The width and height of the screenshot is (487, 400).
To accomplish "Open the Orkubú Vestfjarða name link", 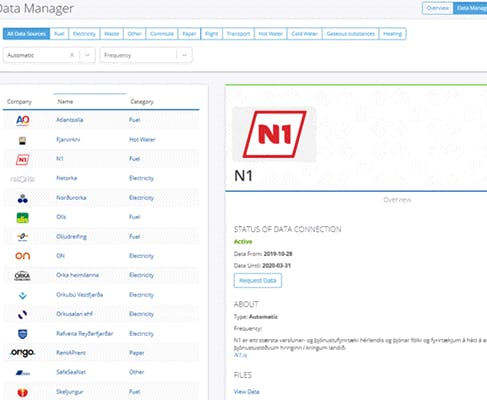I will pos(79,295).
